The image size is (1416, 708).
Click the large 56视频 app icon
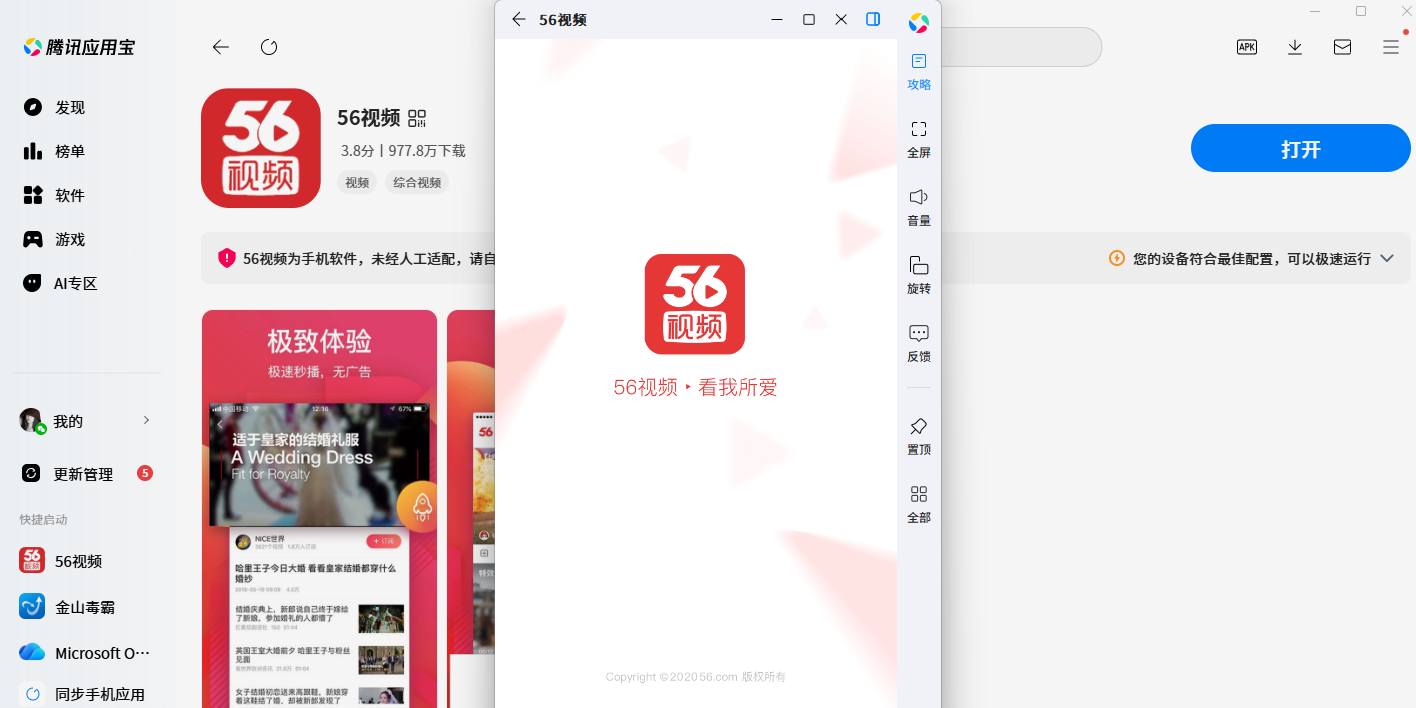(x=261, y=148)
